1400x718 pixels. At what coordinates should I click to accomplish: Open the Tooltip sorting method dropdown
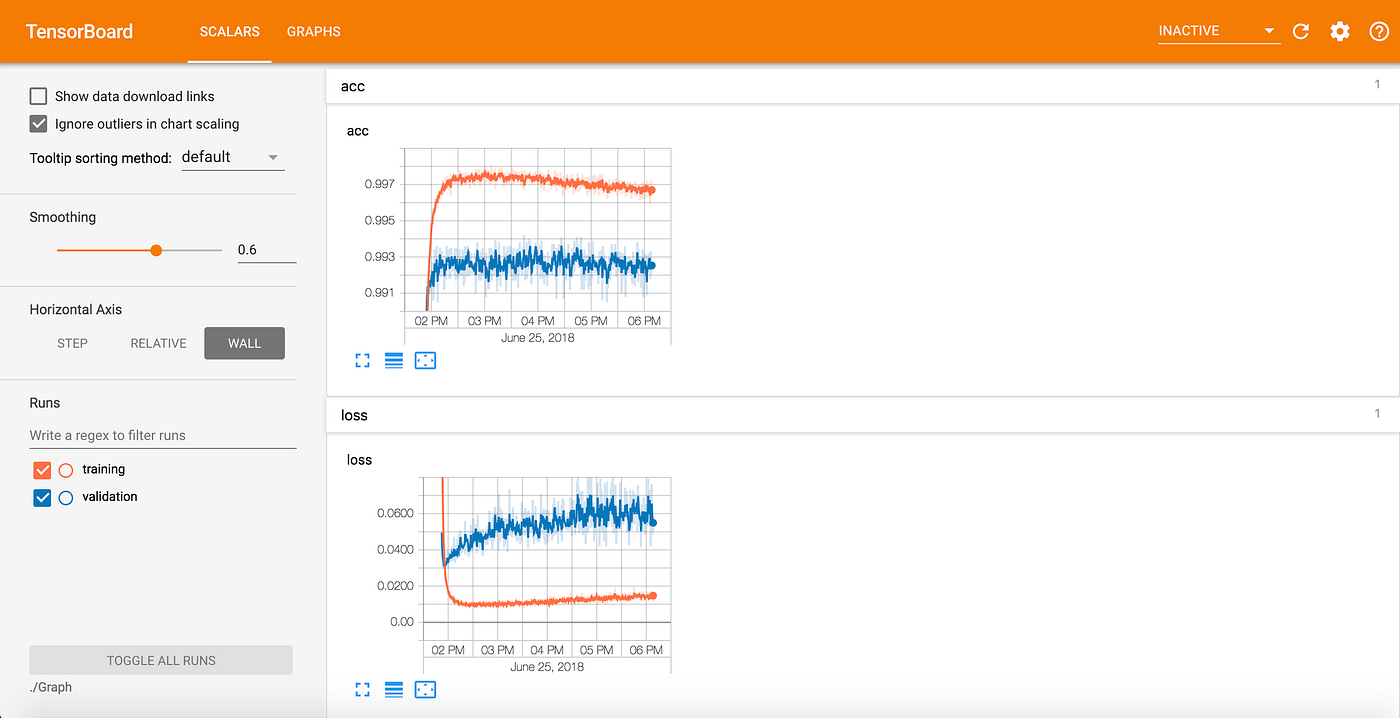click(x=232, y=157)
